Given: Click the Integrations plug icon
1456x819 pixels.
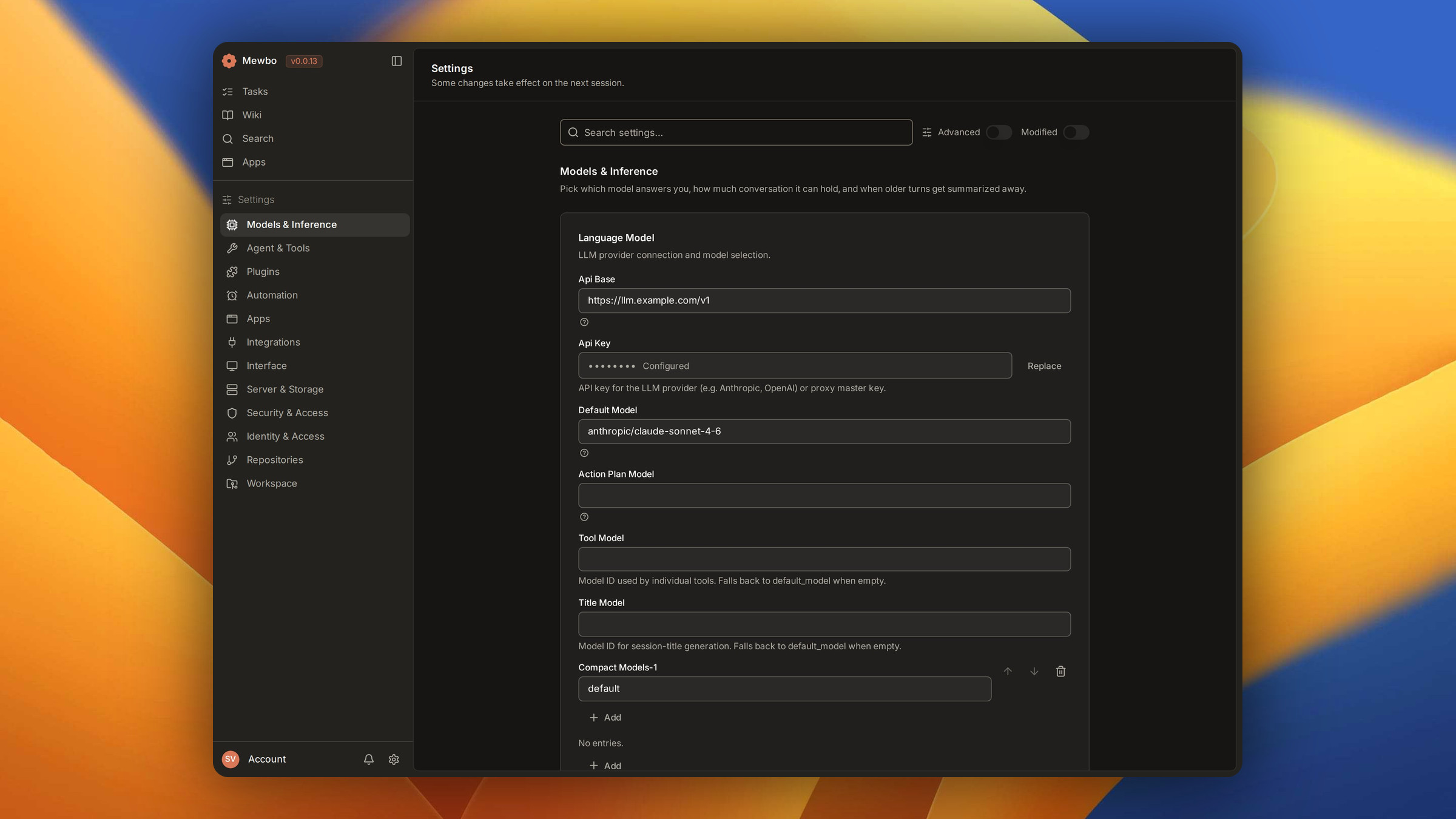Looking at the screenshot, I should tap(232, 343).
